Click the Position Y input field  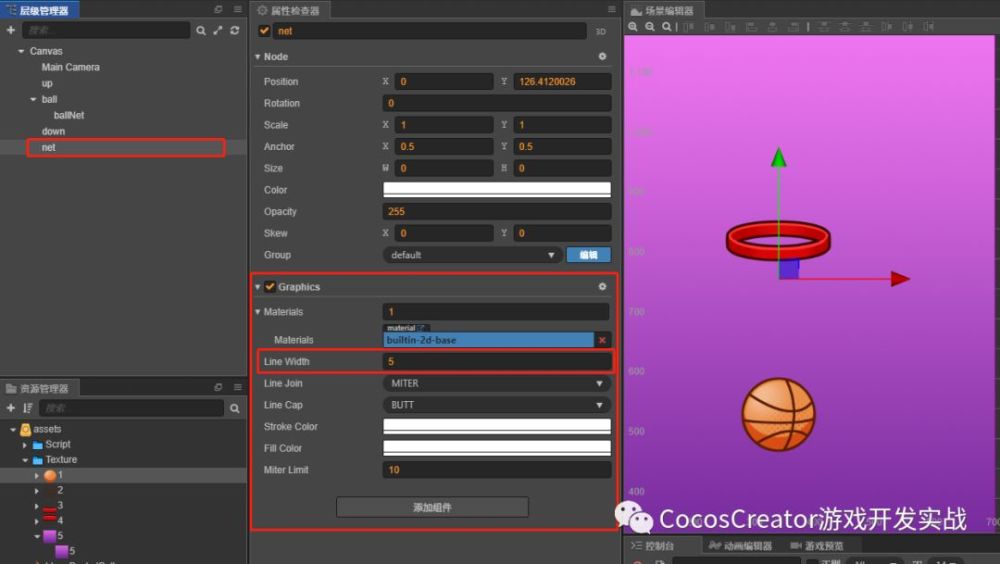[x=562, y=82]
